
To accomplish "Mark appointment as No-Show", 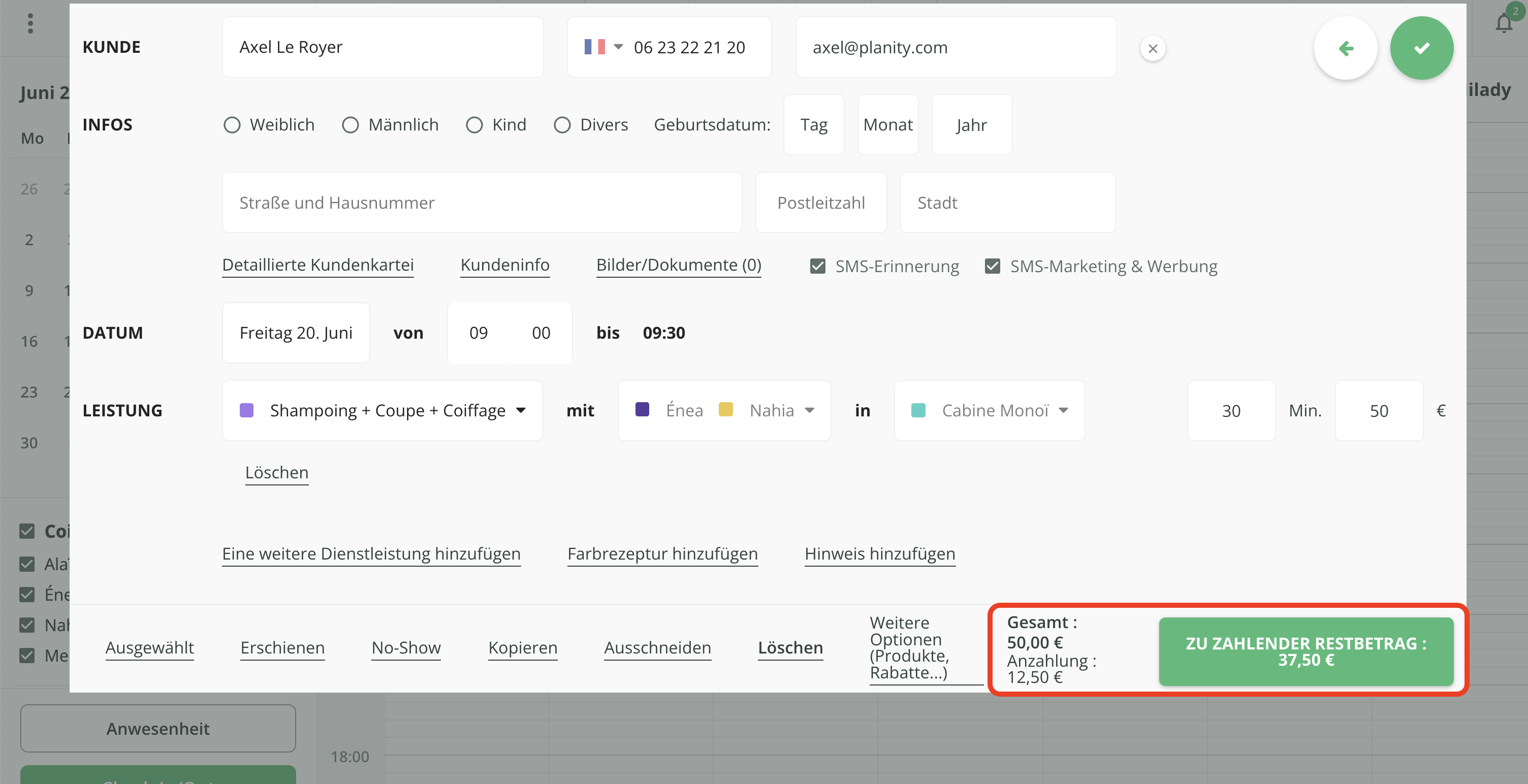I will (x=406, y=647).
